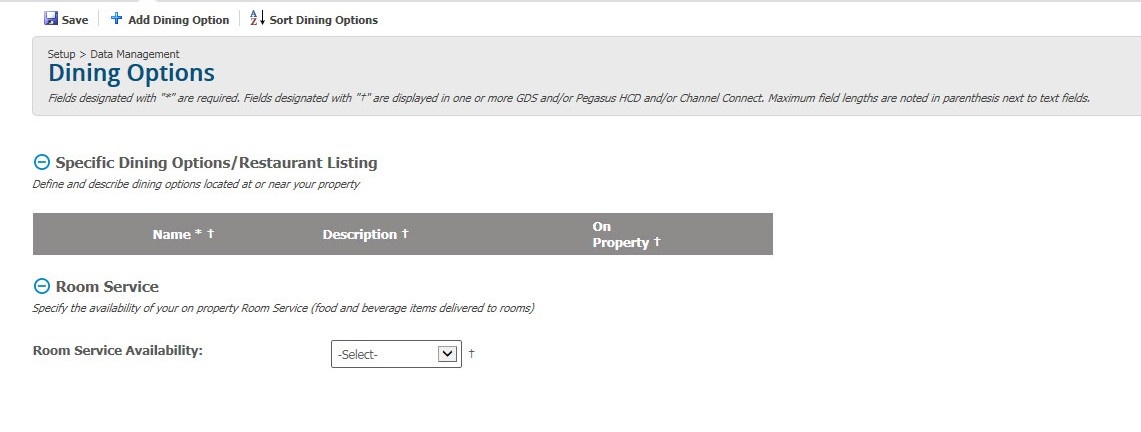Click the Description column header
Screen dimensions: 1141x432
coord(365,234)
